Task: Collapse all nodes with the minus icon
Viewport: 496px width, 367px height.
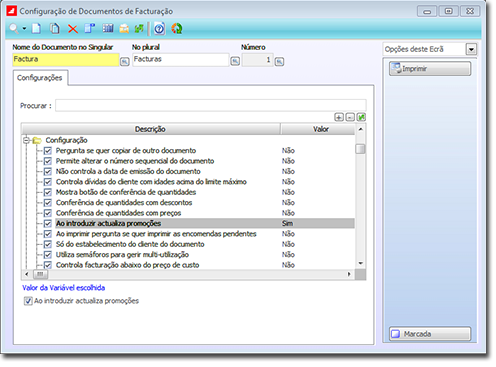Action: 350,117
